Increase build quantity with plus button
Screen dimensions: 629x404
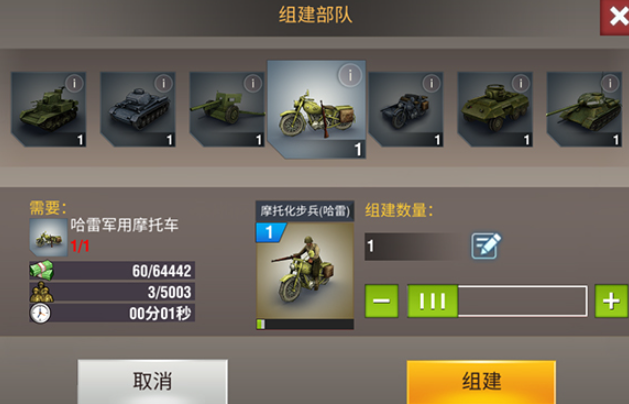tap(611, 301)
